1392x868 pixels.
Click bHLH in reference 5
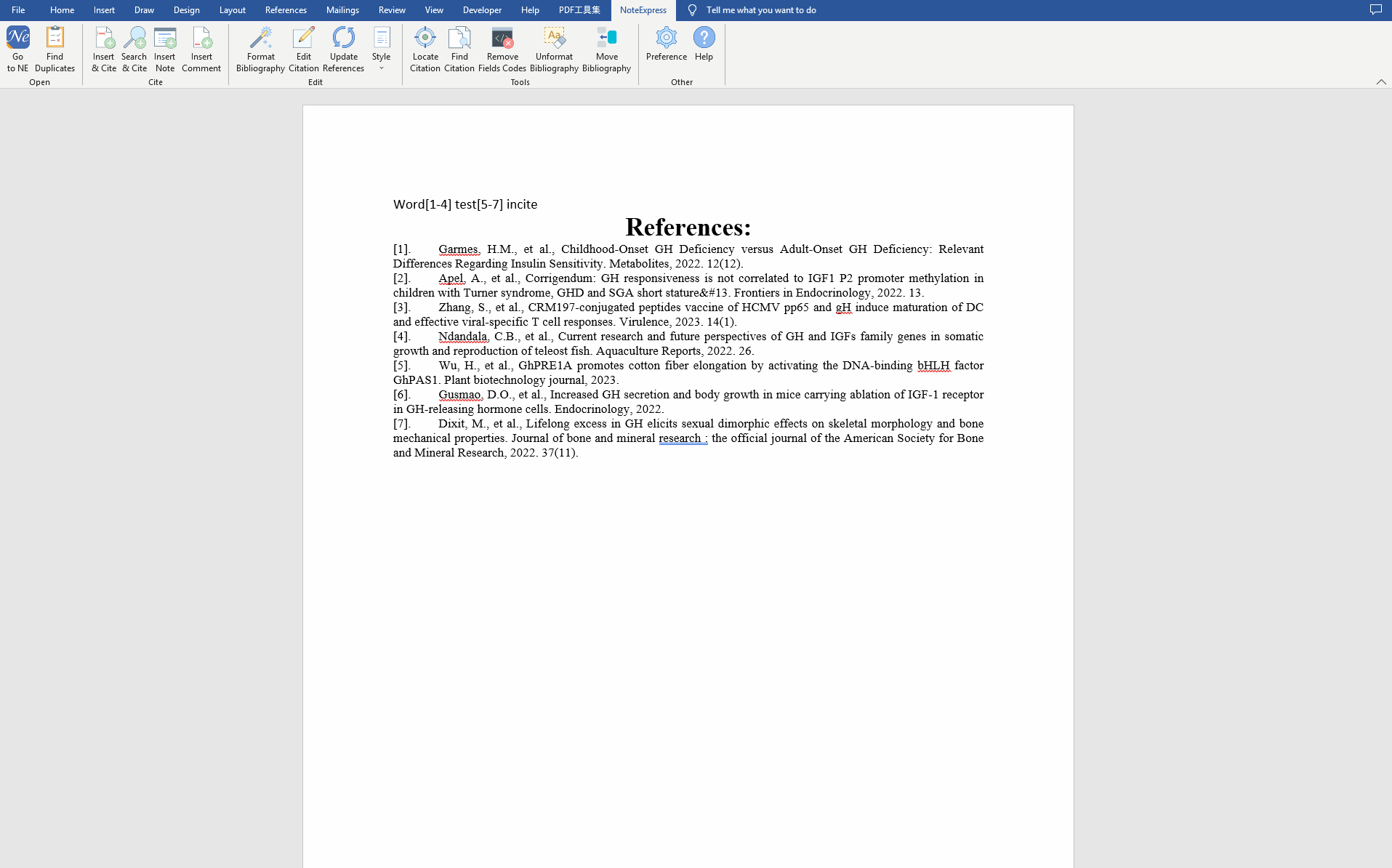click(x=933, y=365)
